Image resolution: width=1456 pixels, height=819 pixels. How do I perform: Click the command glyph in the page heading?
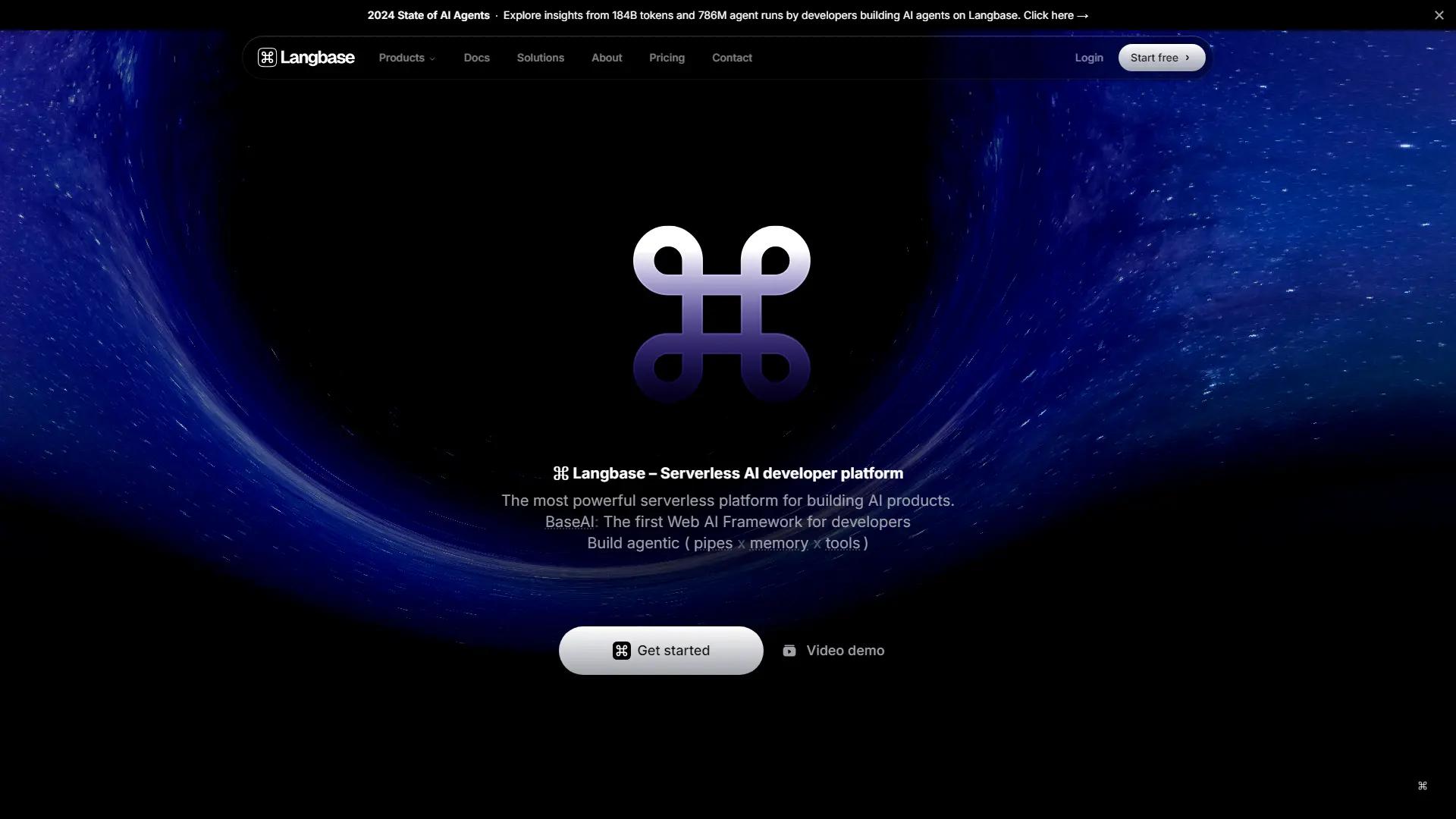560,472
